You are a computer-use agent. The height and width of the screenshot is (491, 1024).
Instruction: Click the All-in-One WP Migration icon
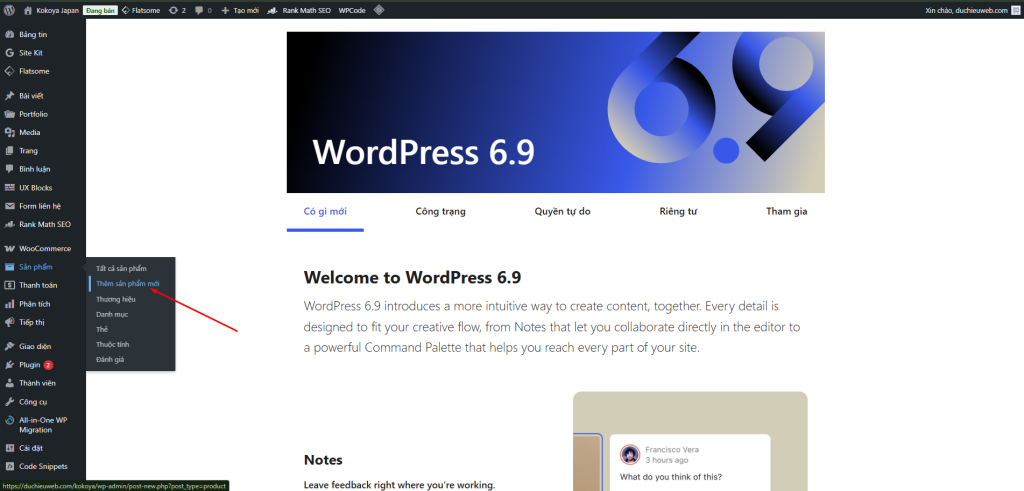9,420
